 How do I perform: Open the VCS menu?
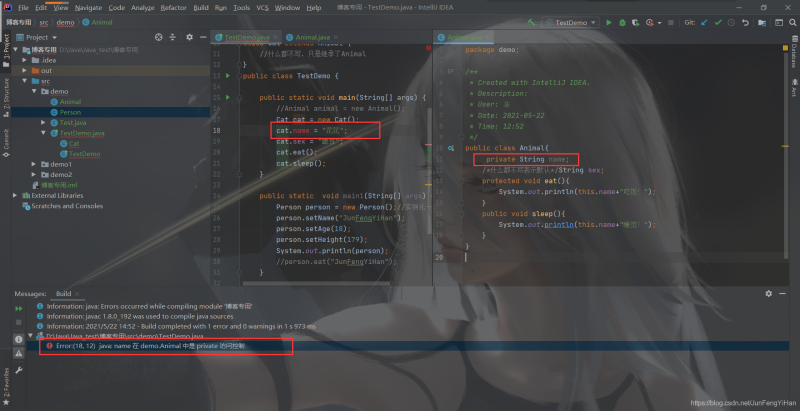pos(262,8)
